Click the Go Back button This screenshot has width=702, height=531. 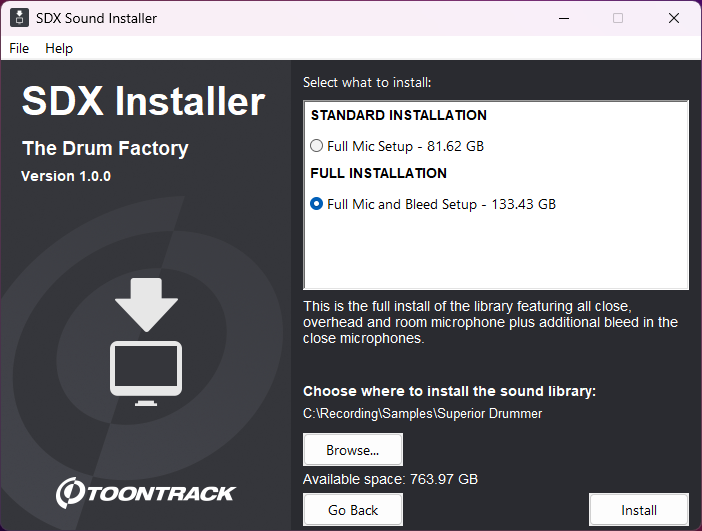click(x=353, y=510)
